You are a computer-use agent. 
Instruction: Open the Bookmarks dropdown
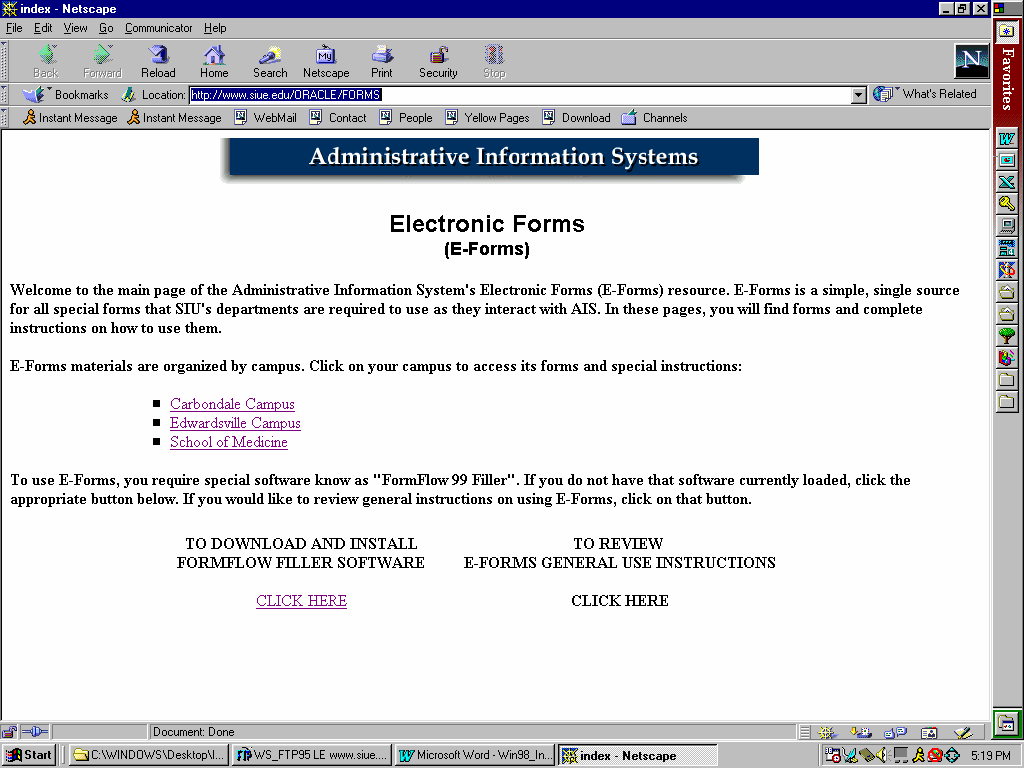pos(68,95)
